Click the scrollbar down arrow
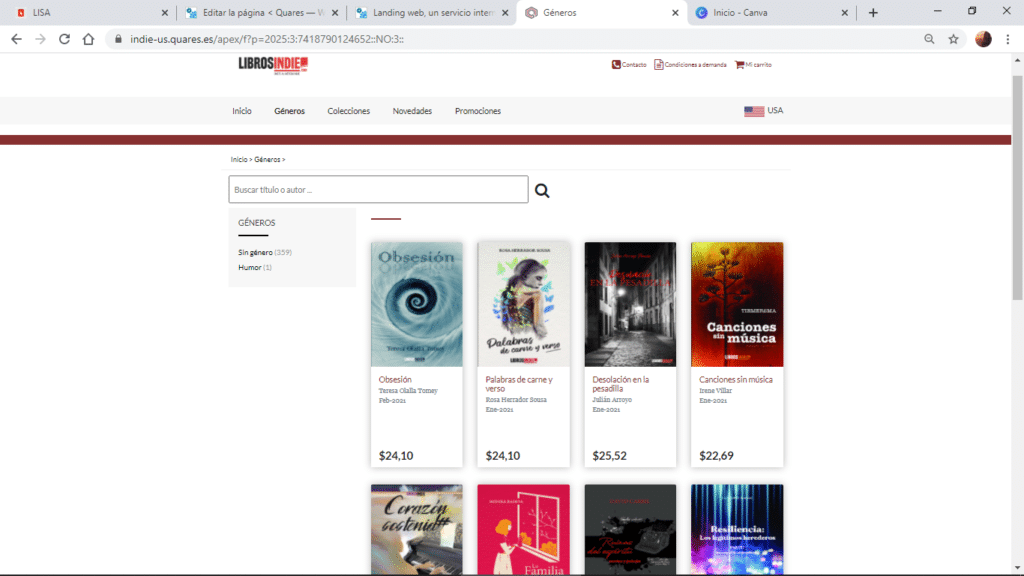 click(1017, 569)
